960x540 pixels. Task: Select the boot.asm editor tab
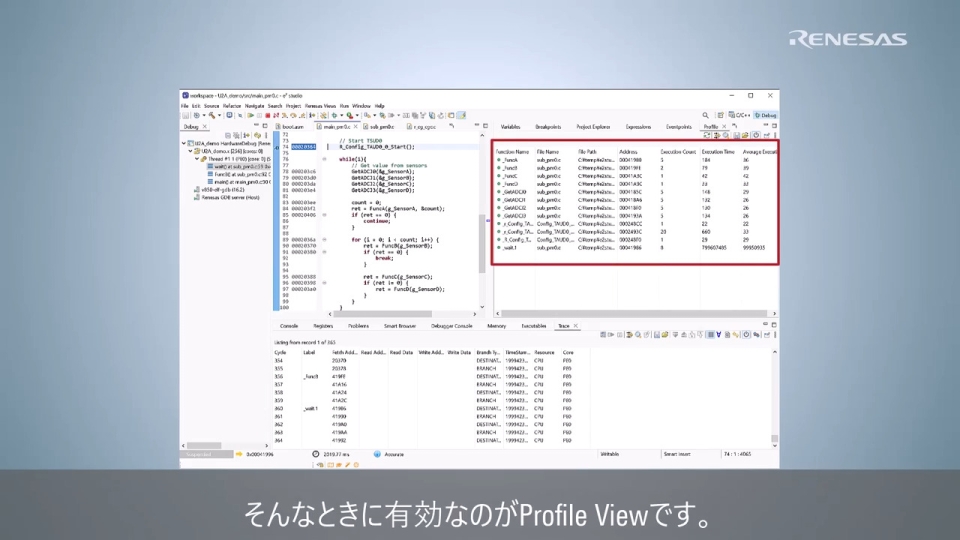pos(289,127)
